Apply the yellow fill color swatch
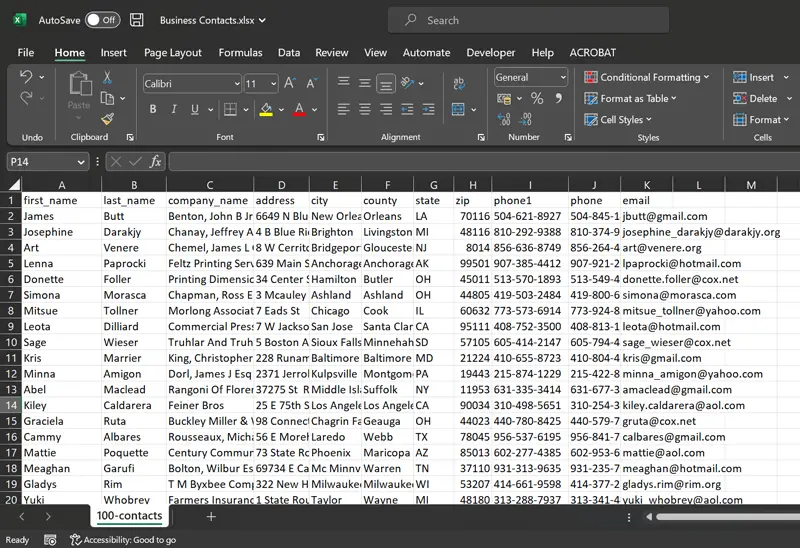Image resolution: width=800 pixels, height=548 pixels. pyautogui.click(x=265, y=109)
